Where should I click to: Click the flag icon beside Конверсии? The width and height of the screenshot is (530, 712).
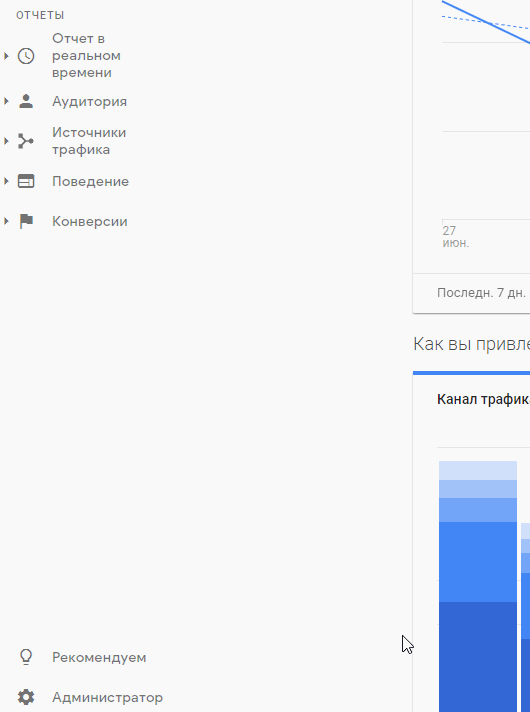point(26,221)
